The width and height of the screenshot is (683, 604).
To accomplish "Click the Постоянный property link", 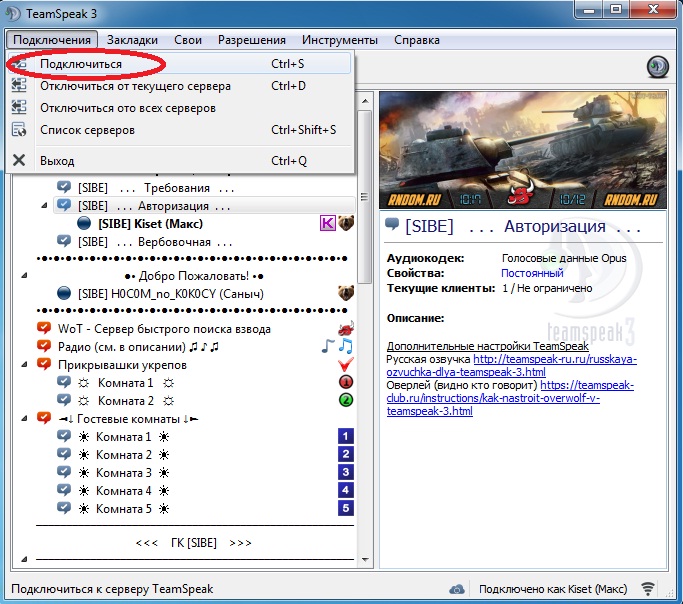I will (x=532, y=273).
